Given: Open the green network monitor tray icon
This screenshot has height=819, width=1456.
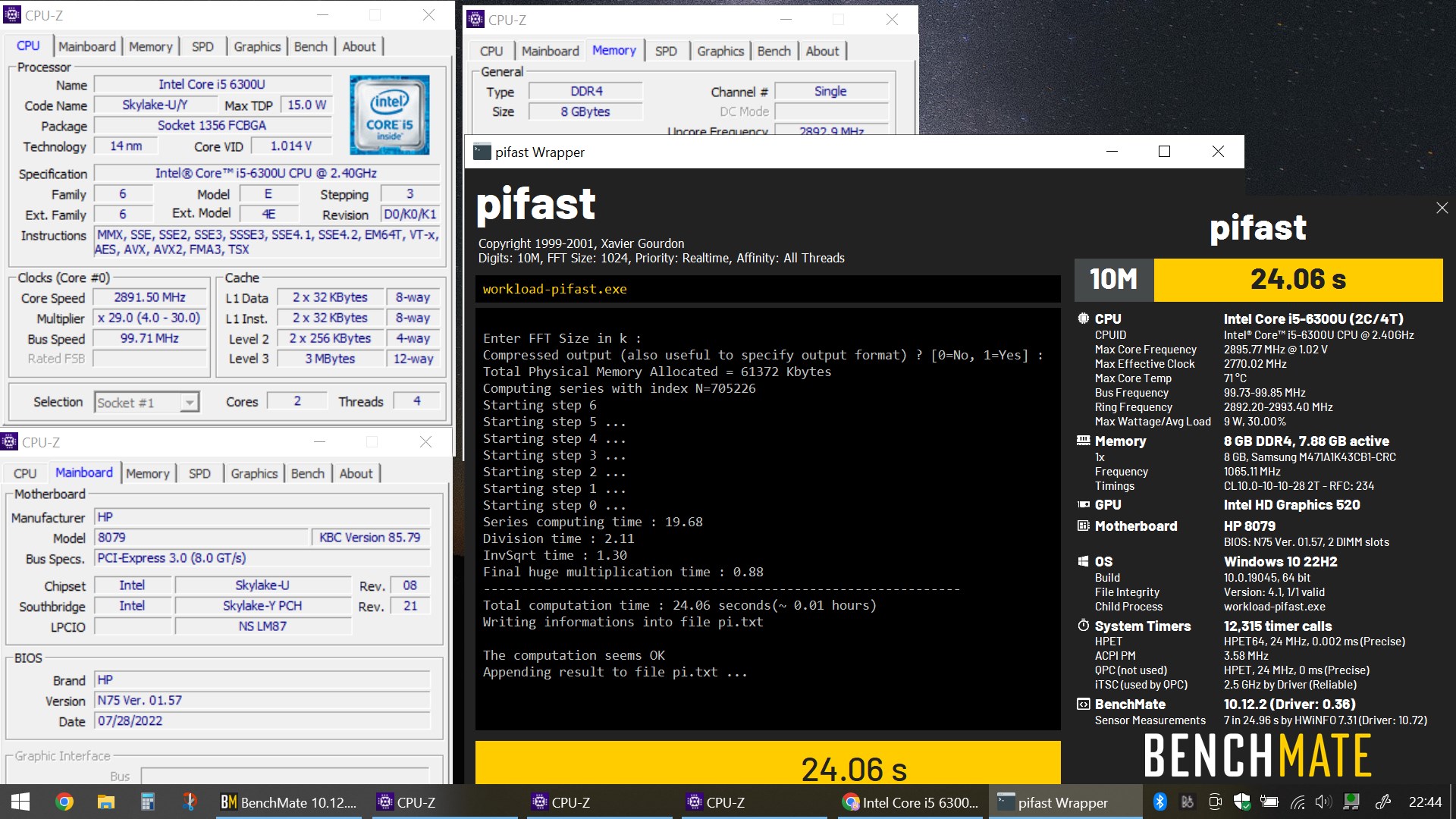Looking at the screenshot, I should pyautogui.click(x=1351, y=802).
